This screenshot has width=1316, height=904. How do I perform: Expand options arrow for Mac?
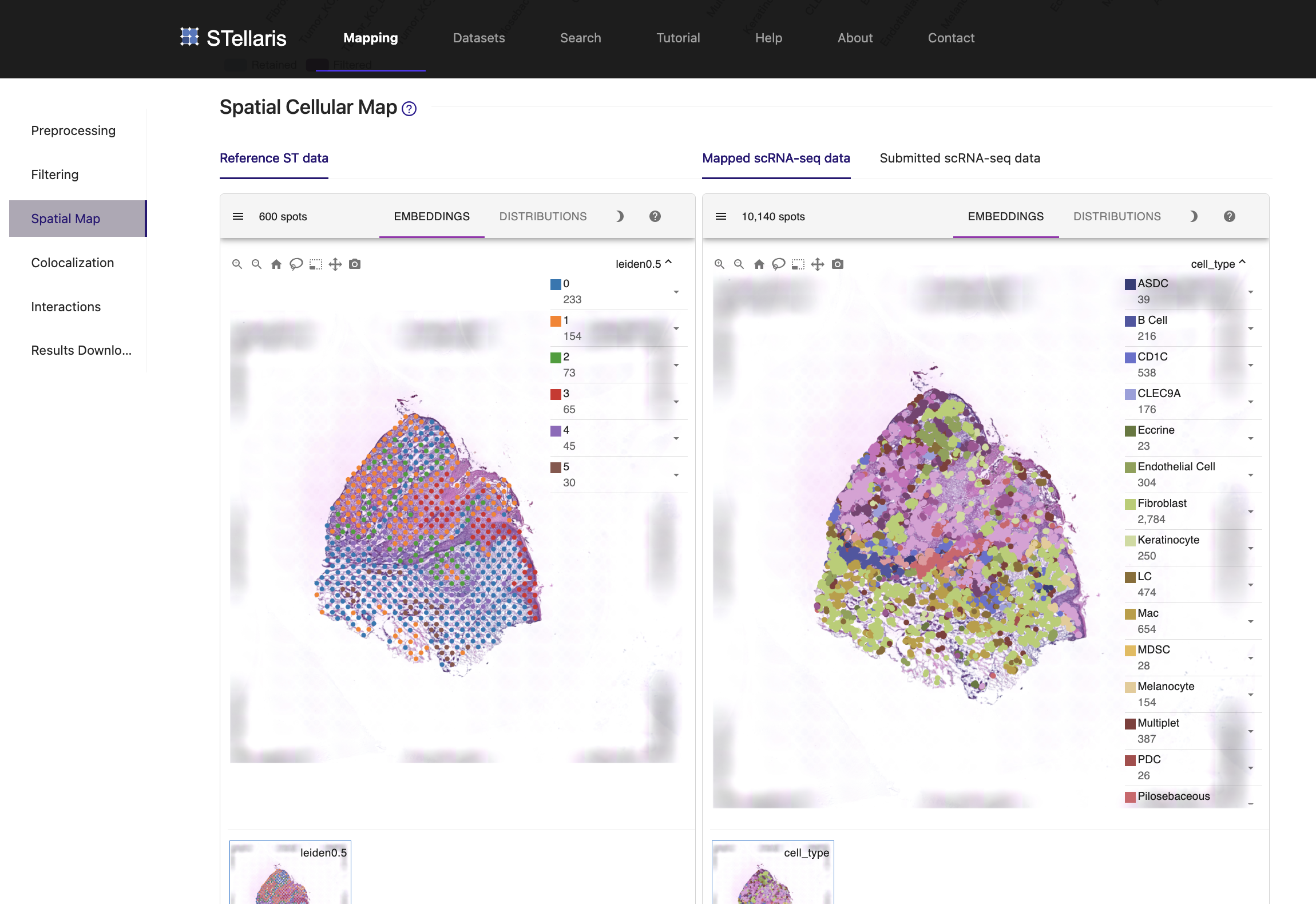pyautogui.click(x=1251, y=621)
